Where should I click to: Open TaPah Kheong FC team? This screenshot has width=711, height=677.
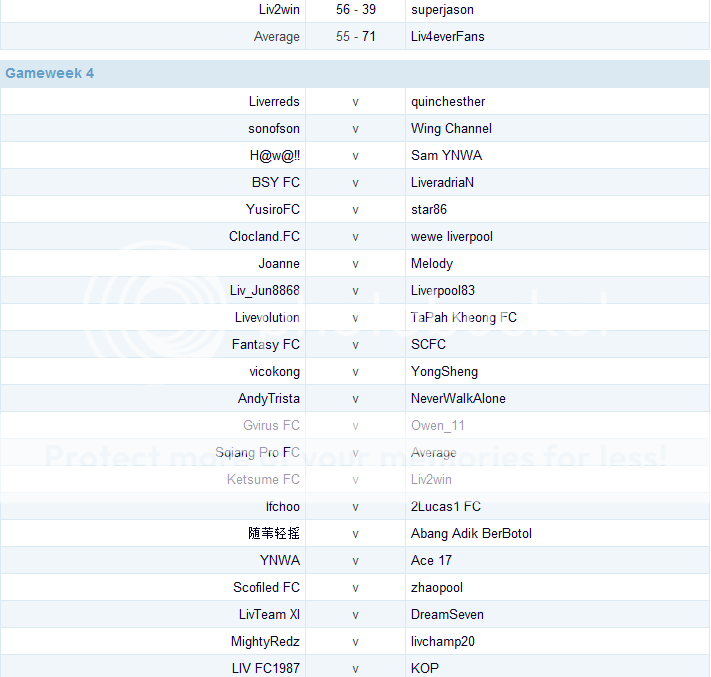(x=464, y=317)
